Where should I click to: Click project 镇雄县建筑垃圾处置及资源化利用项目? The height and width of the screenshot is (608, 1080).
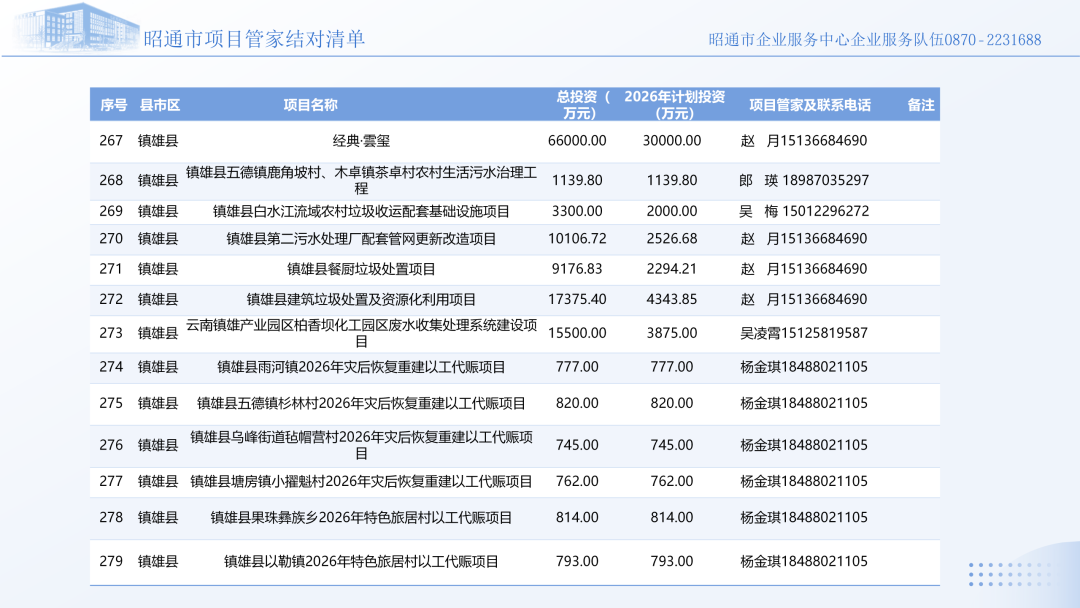(362, 300)
